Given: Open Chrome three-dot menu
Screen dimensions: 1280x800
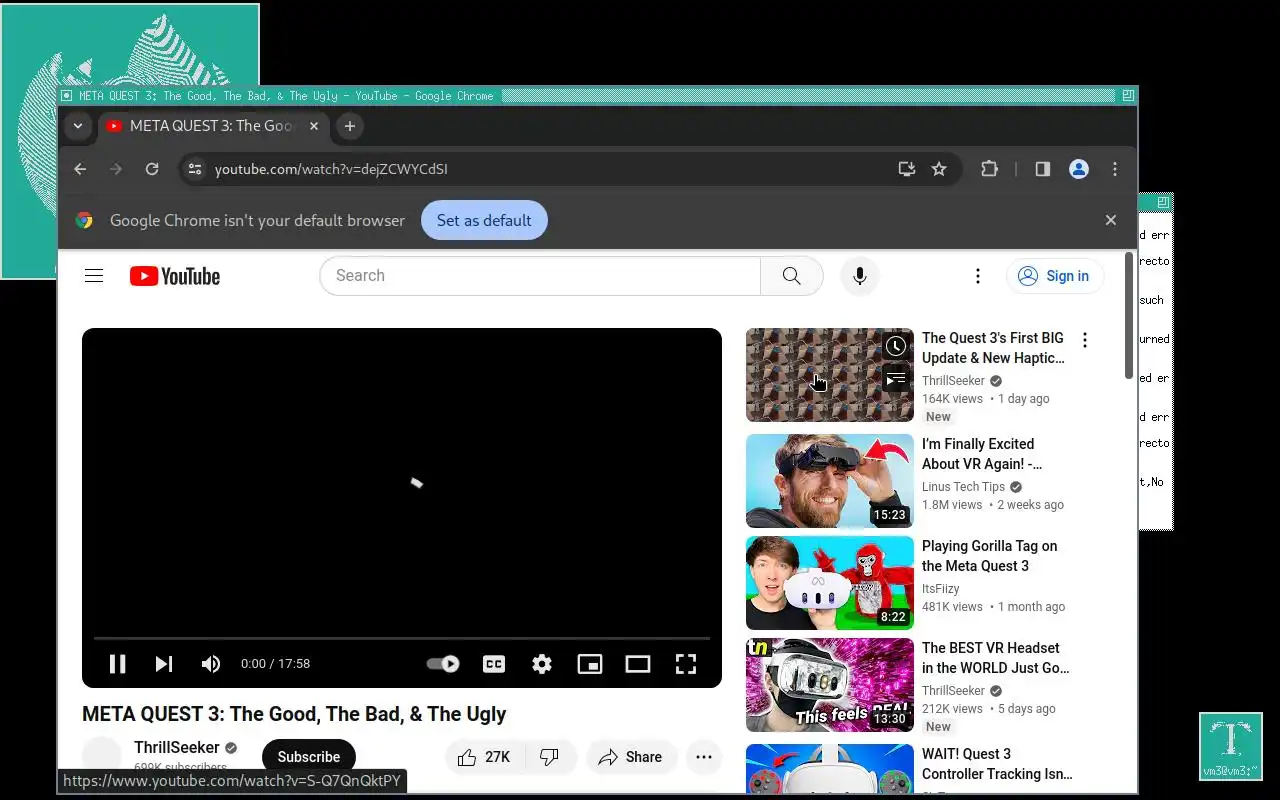Looking at the screenshot, I should coord(1115,169).
